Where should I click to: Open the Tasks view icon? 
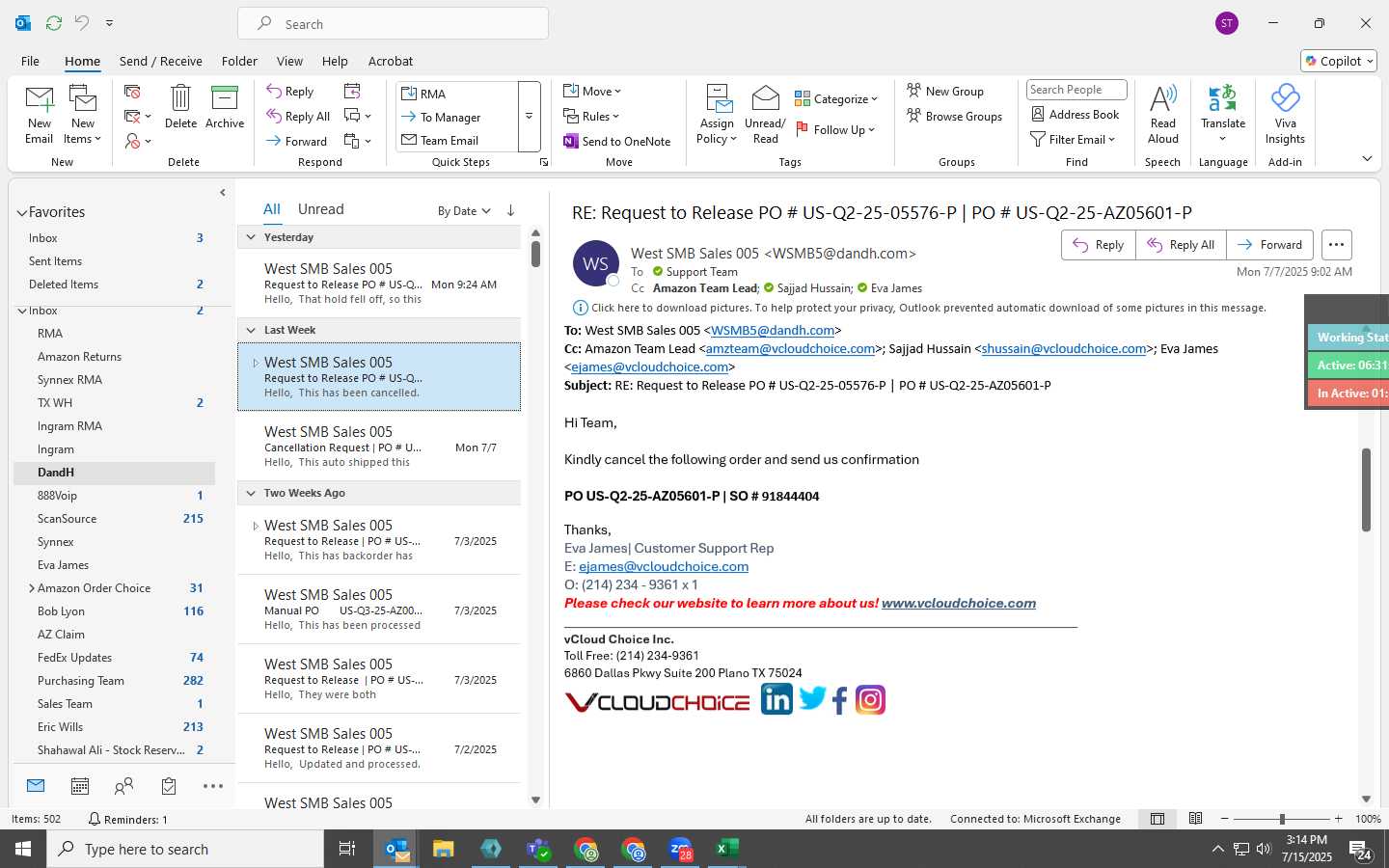[169, 787]
